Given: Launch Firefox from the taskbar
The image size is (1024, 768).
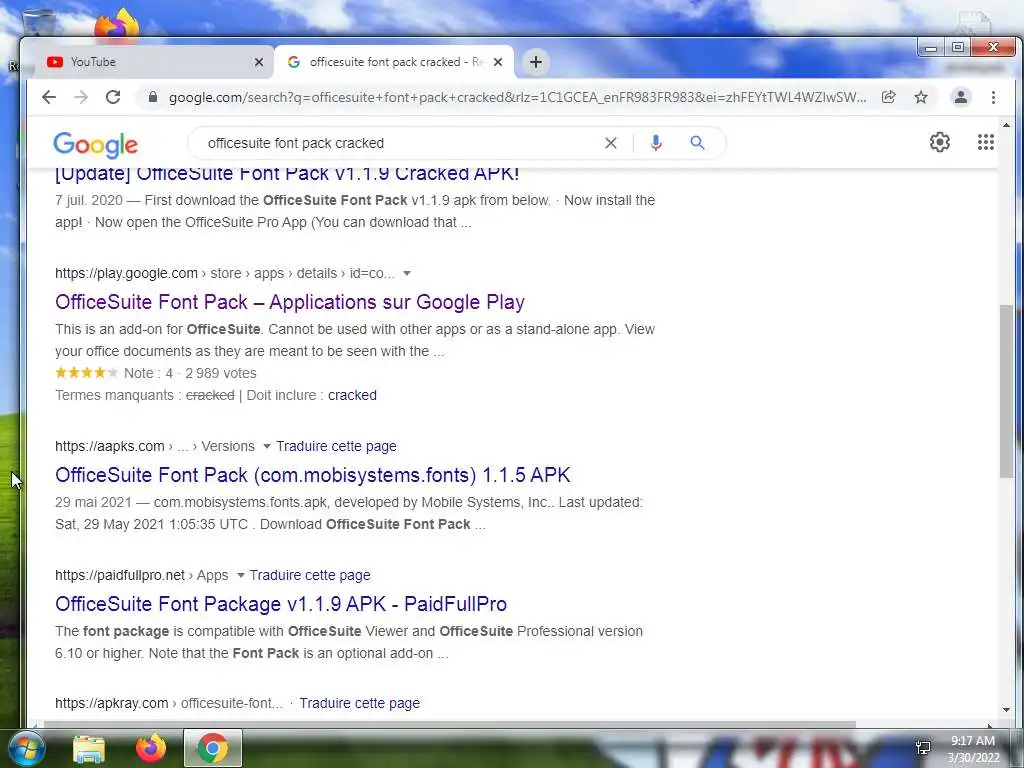Looking at the screenshot, I should click(151, 748).
